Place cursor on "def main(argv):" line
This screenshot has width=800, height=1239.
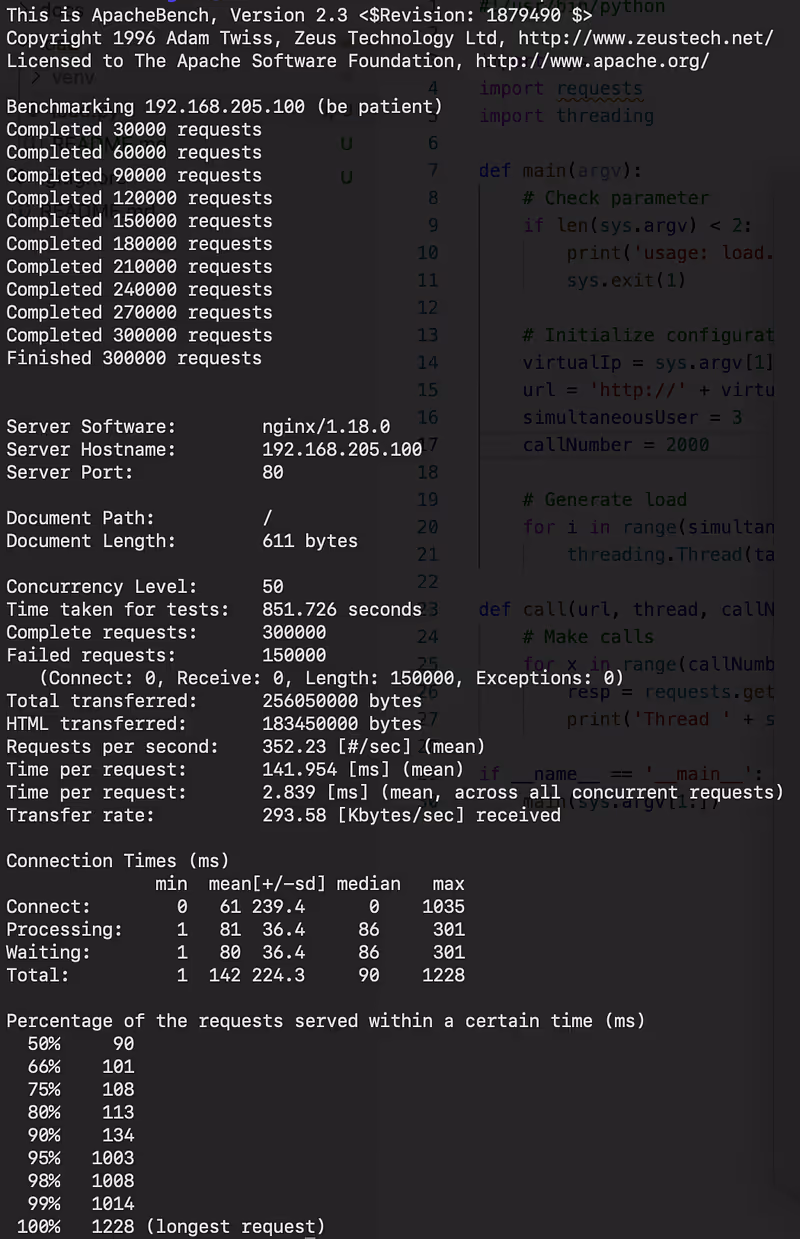pos(560,170)
